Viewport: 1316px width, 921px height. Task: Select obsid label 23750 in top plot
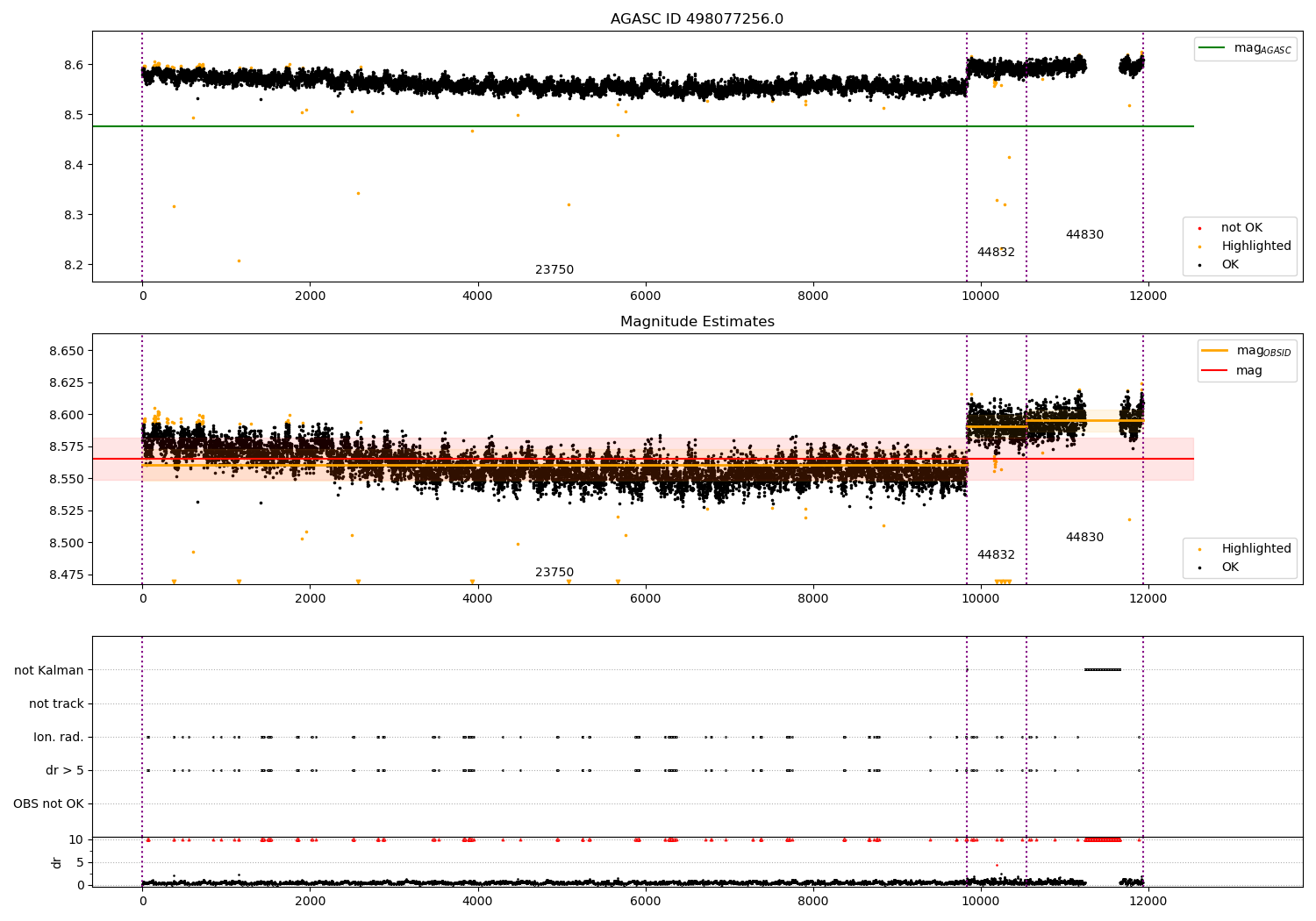tap(554, 270)
